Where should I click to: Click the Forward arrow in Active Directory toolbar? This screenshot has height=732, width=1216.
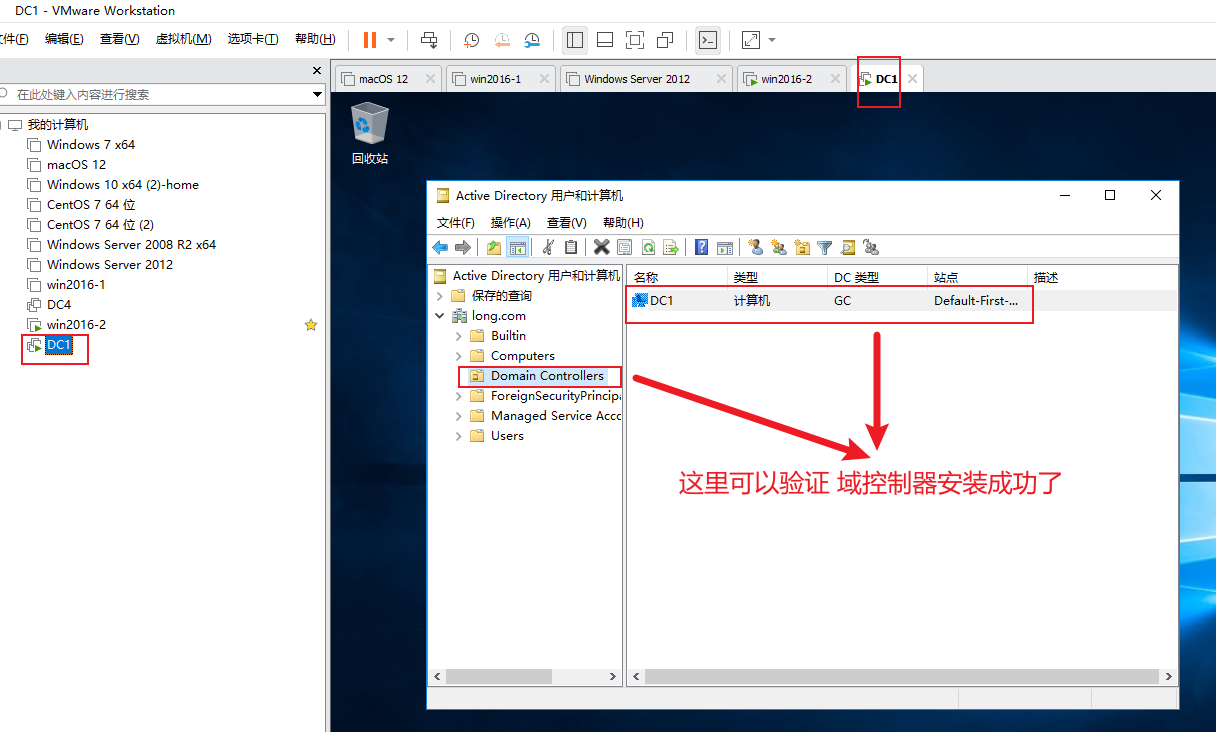click(462, 247)
